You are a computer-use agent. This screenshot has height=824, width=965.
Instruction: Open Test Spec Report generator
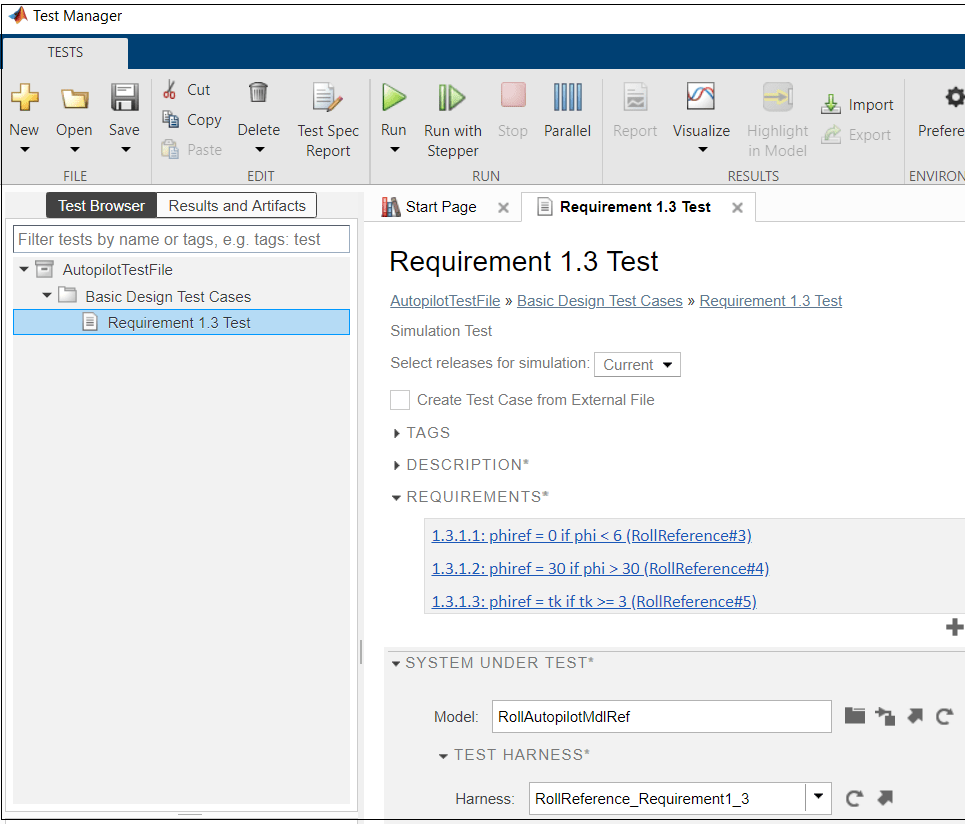tap(328, 98)
